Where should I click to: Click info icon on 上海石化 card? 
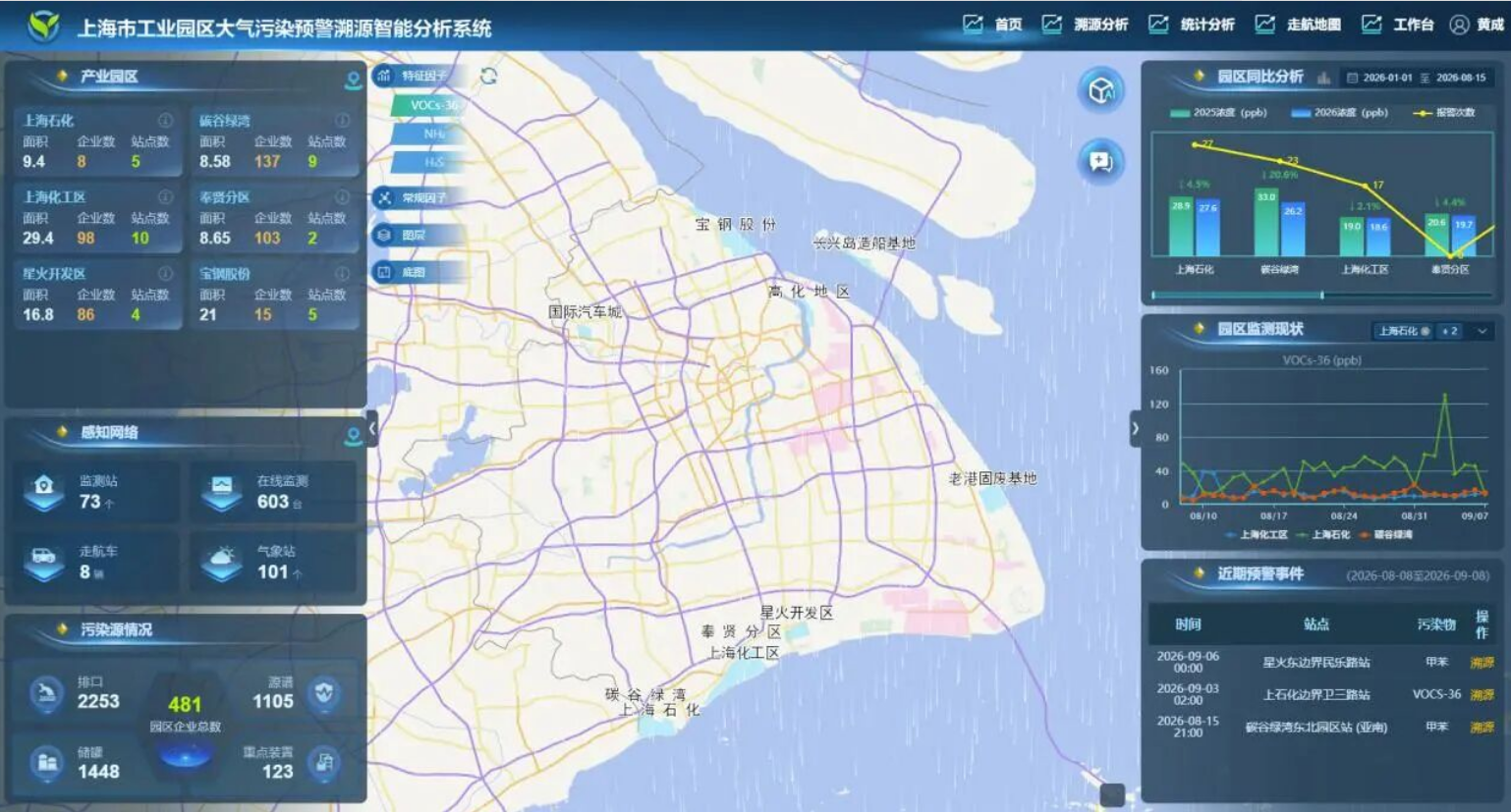pos(165,120)
